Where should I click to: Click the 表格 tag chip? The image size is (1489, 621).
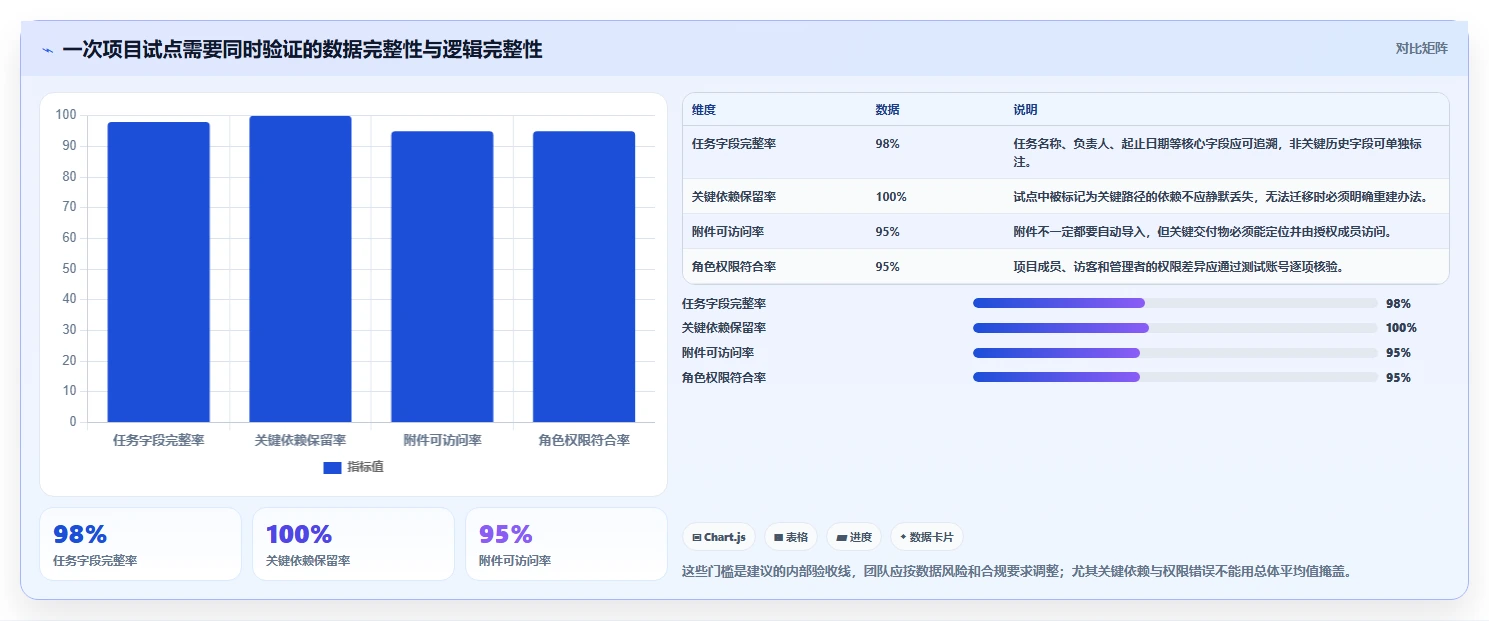tap(791, 537)
